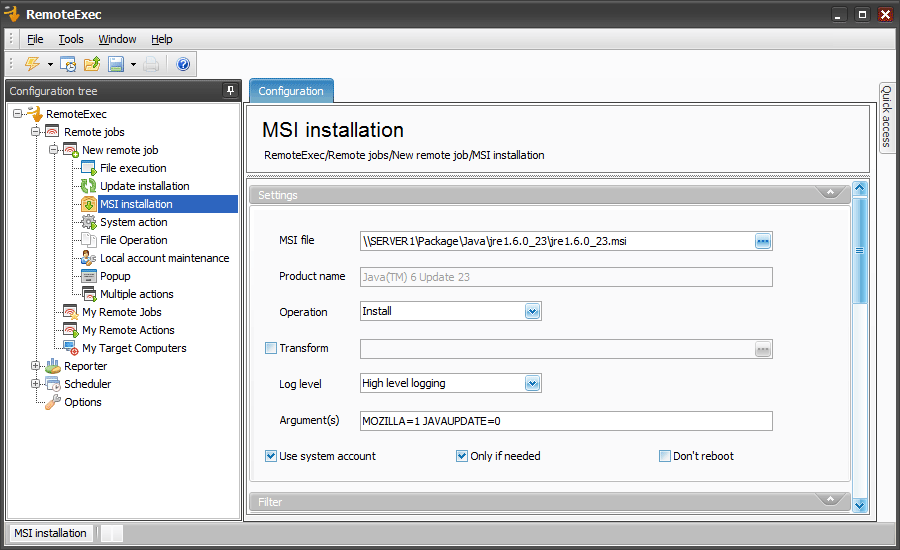The height and width of the screenshot is (550, 900).
Task: Select the Configuration tab
Action: 291,91
